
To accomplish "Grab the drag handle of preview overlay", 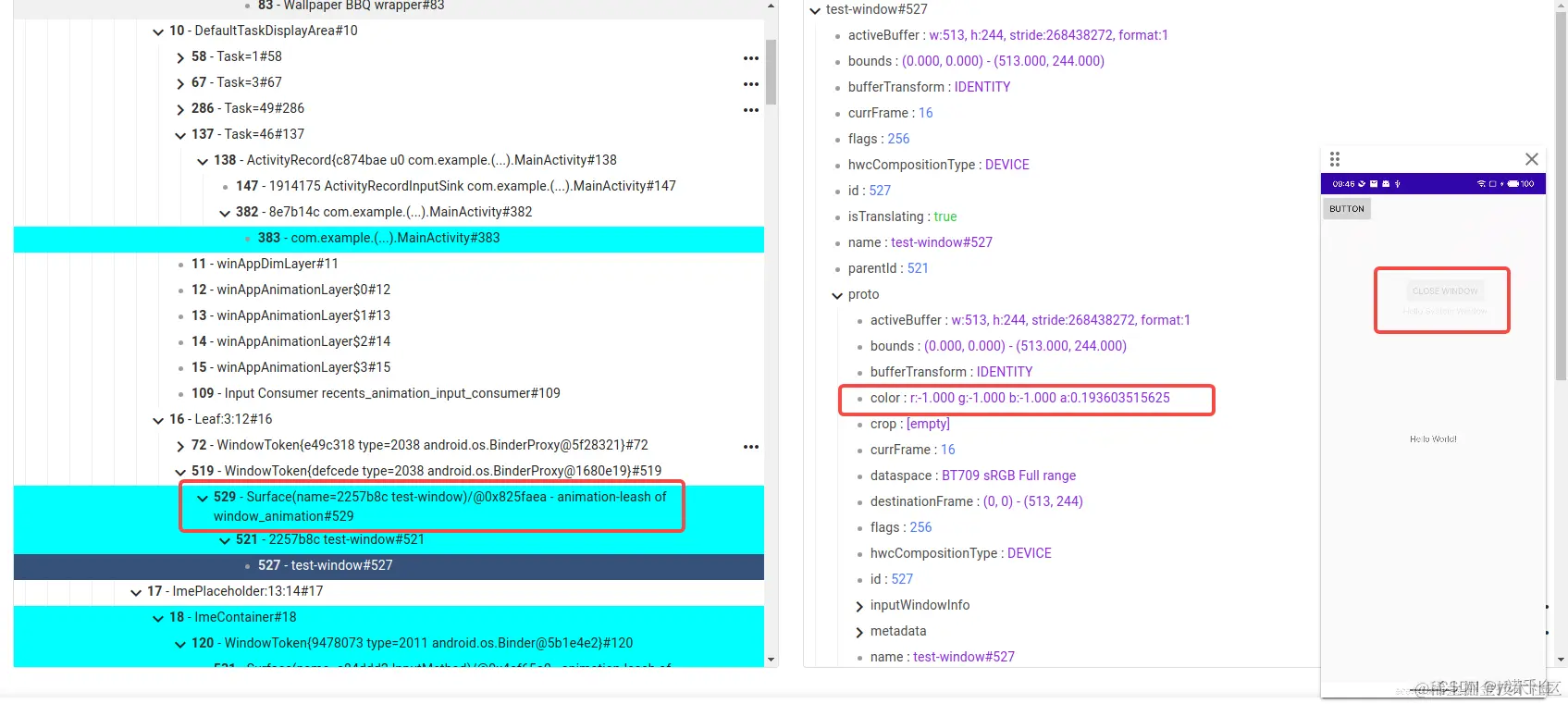I will (1334, 159).
